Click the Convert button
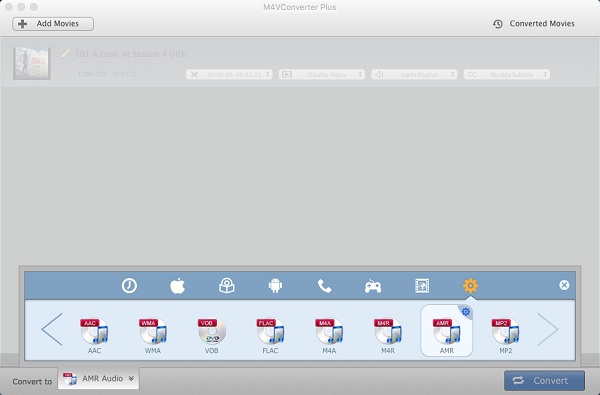Image resolution: width=600 pixels, height=395 pixels. coord(544,380)
